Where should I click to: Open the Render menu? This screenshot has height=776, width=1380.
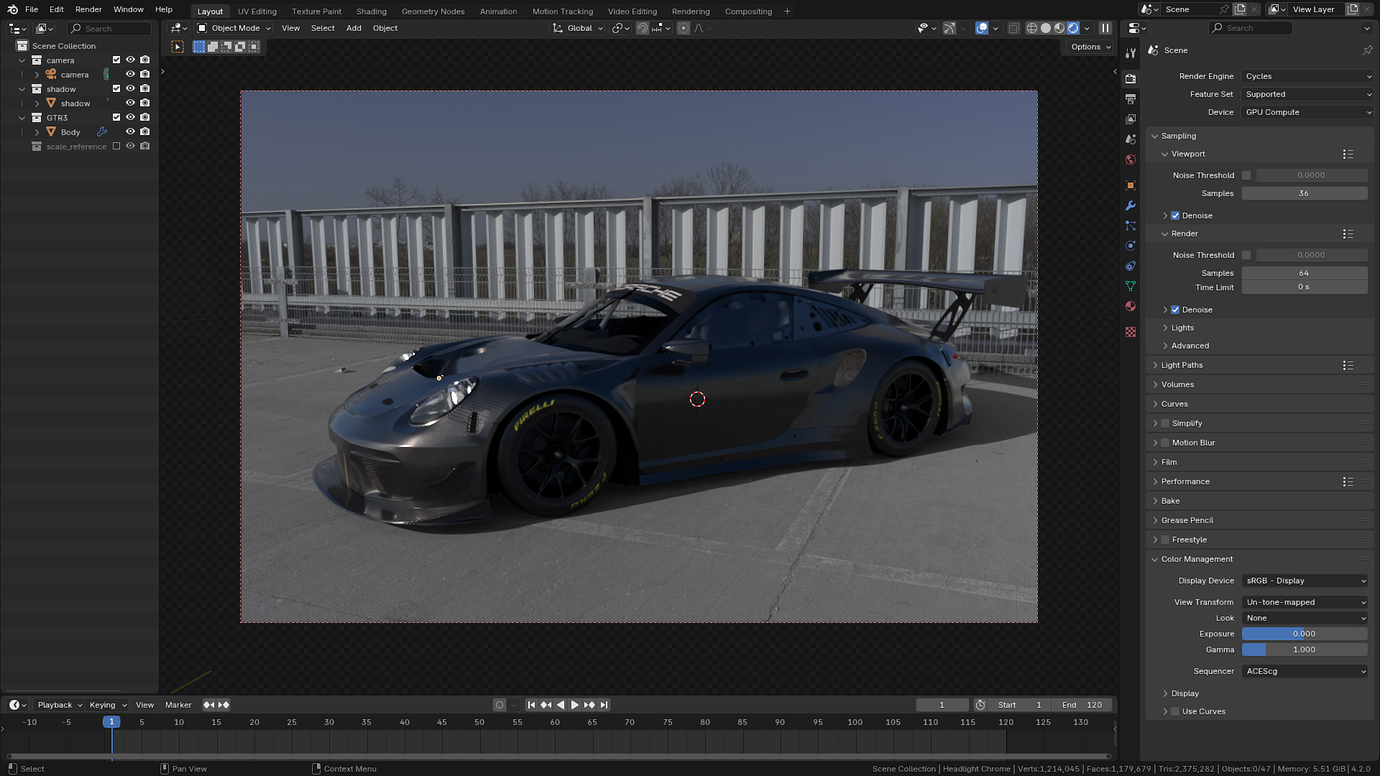pyautogui.click(x=89, y=9)
